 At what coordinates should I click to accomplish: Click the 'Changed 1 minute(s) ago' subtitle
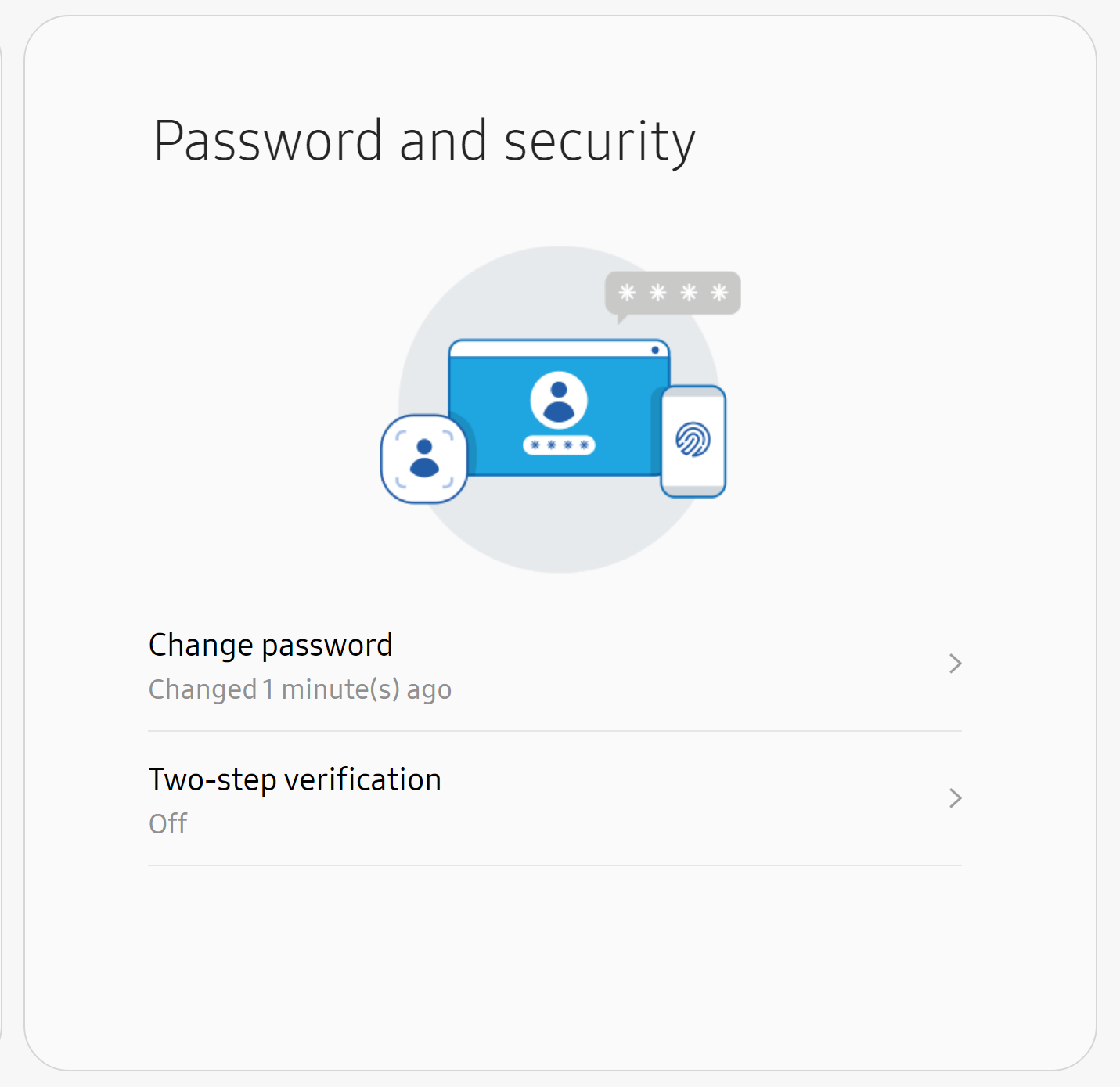pos(300,689)
